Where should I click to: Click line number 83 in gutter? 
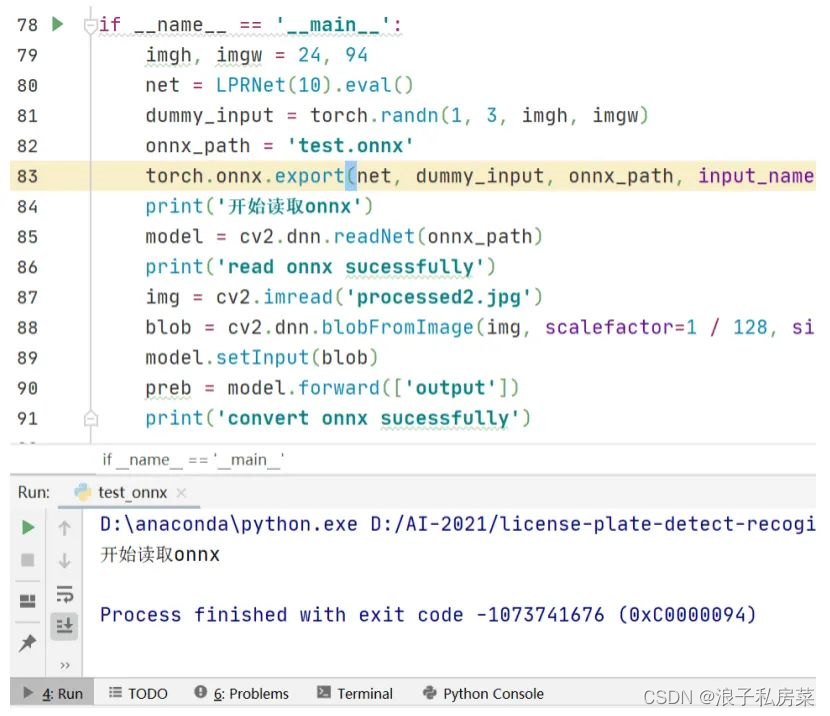click(x=28, y=176)
